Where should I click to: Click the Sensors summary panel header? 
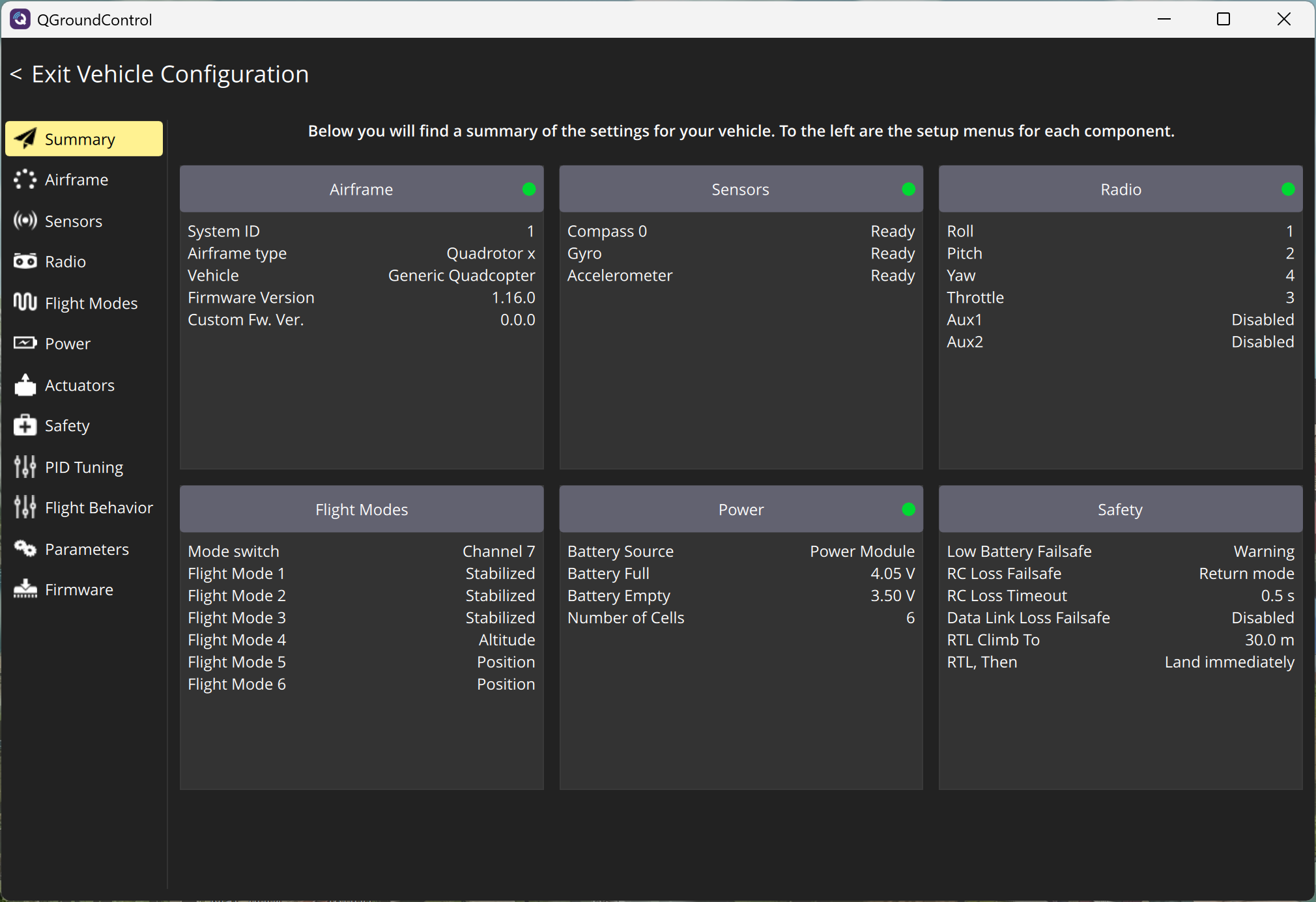740,189
